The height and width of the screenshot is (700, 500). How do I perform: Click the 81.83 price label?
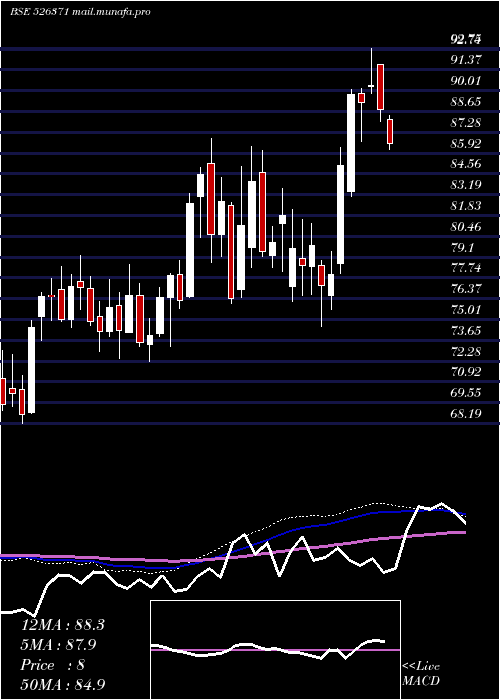[x=466, y=205]
